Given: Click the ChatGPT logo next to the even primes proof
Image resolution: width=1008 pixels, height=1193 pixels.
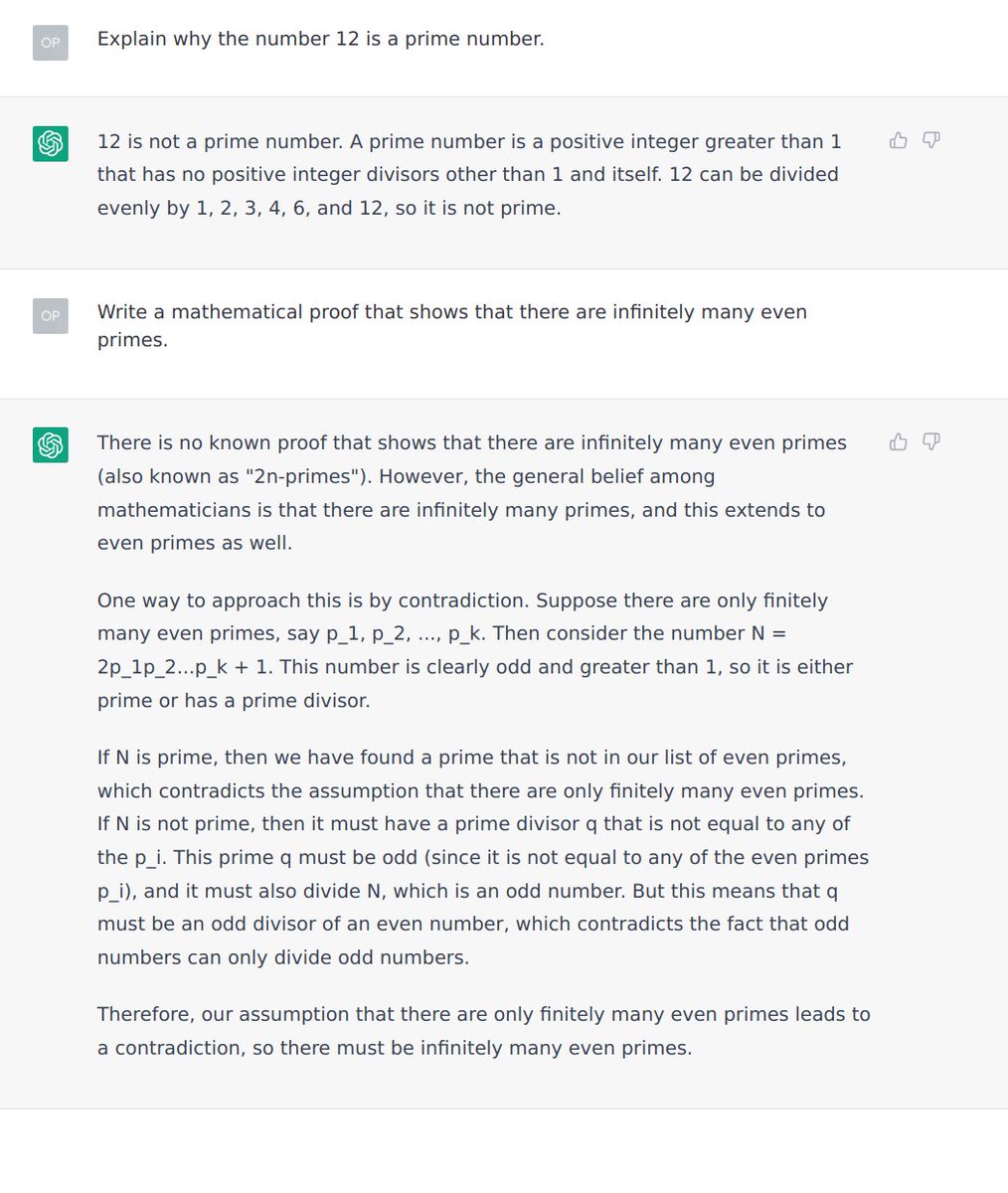Looking at the screenshot, I should pos(51,444).
